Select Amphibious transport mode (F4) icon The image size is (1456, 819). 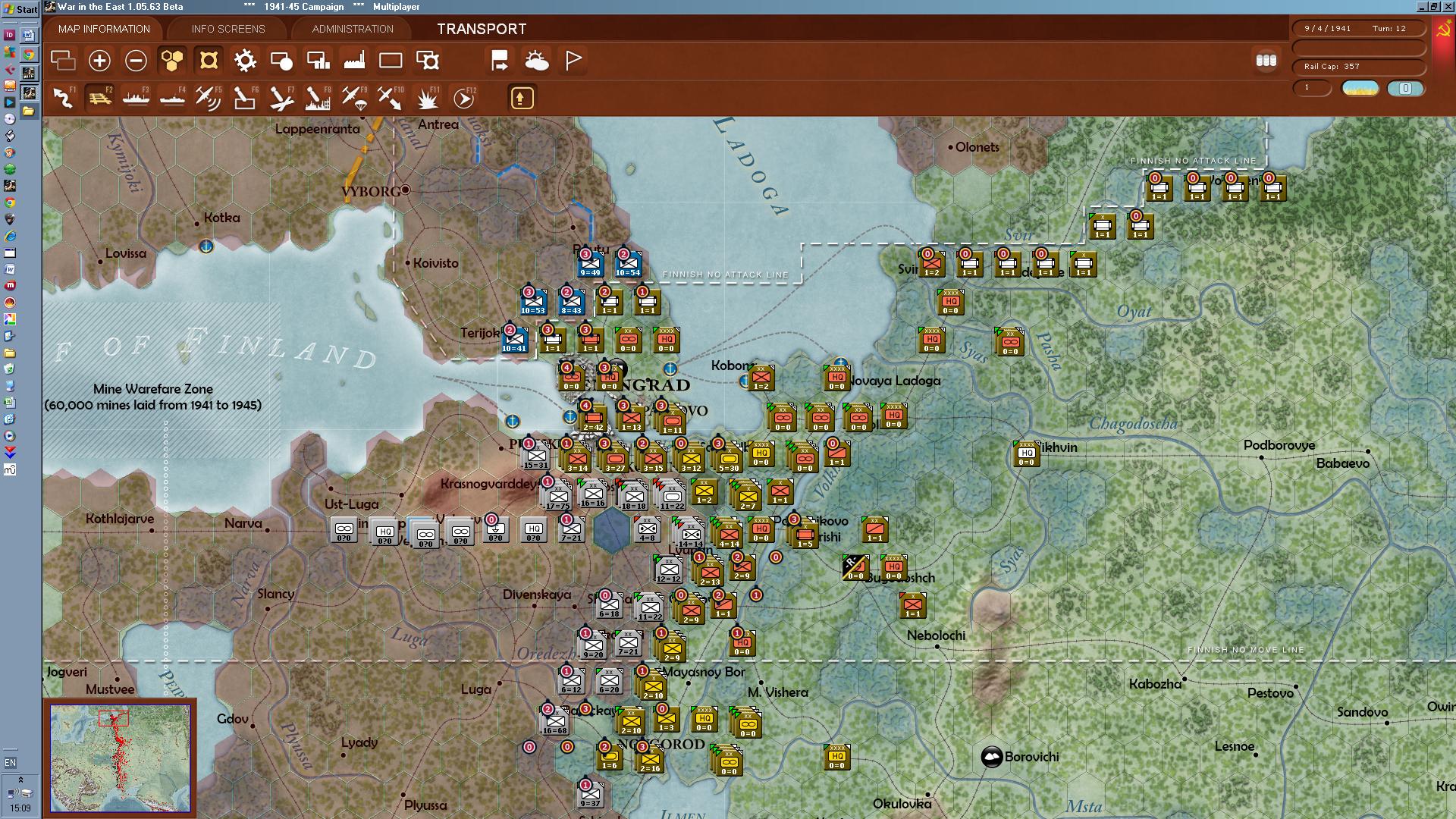[172, 98]
